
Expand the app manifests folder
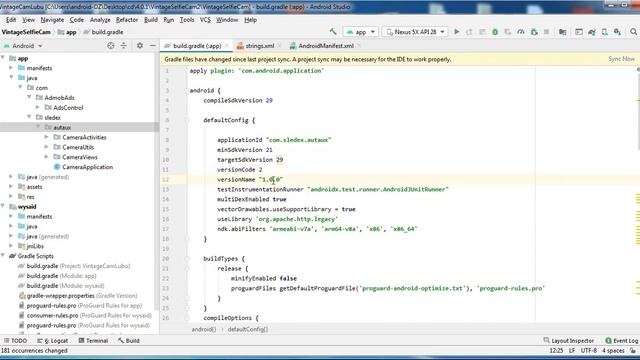(x=11, y=68)
